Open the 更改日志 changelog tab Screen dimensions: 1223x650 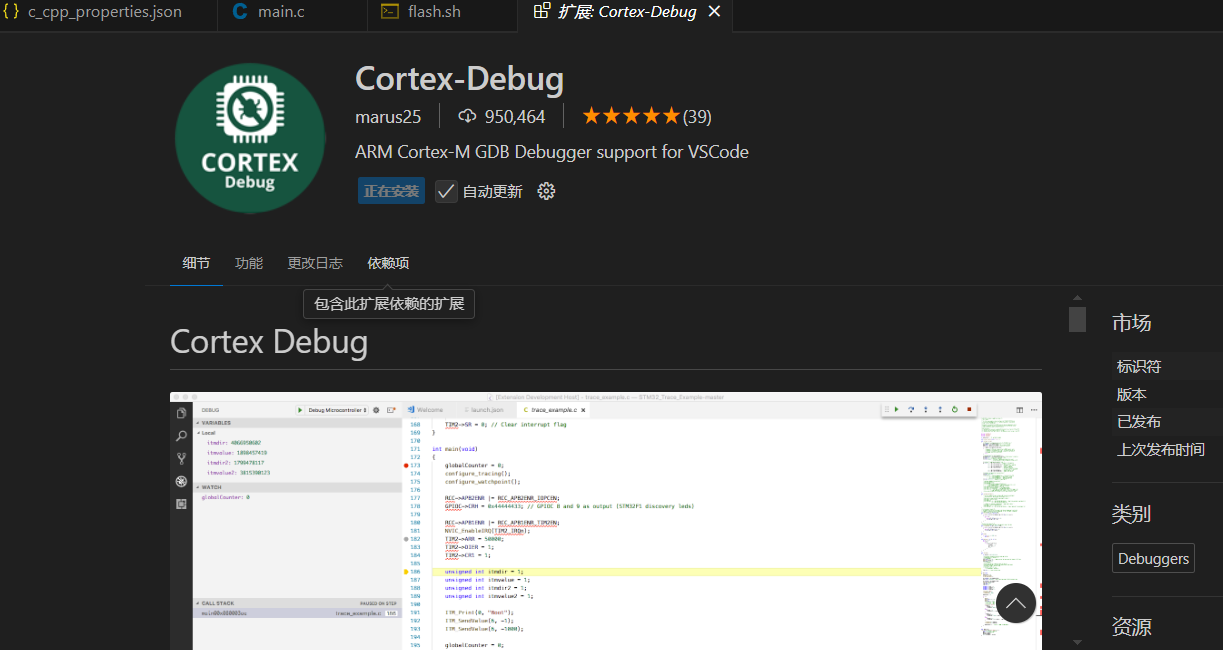point(315,263)
